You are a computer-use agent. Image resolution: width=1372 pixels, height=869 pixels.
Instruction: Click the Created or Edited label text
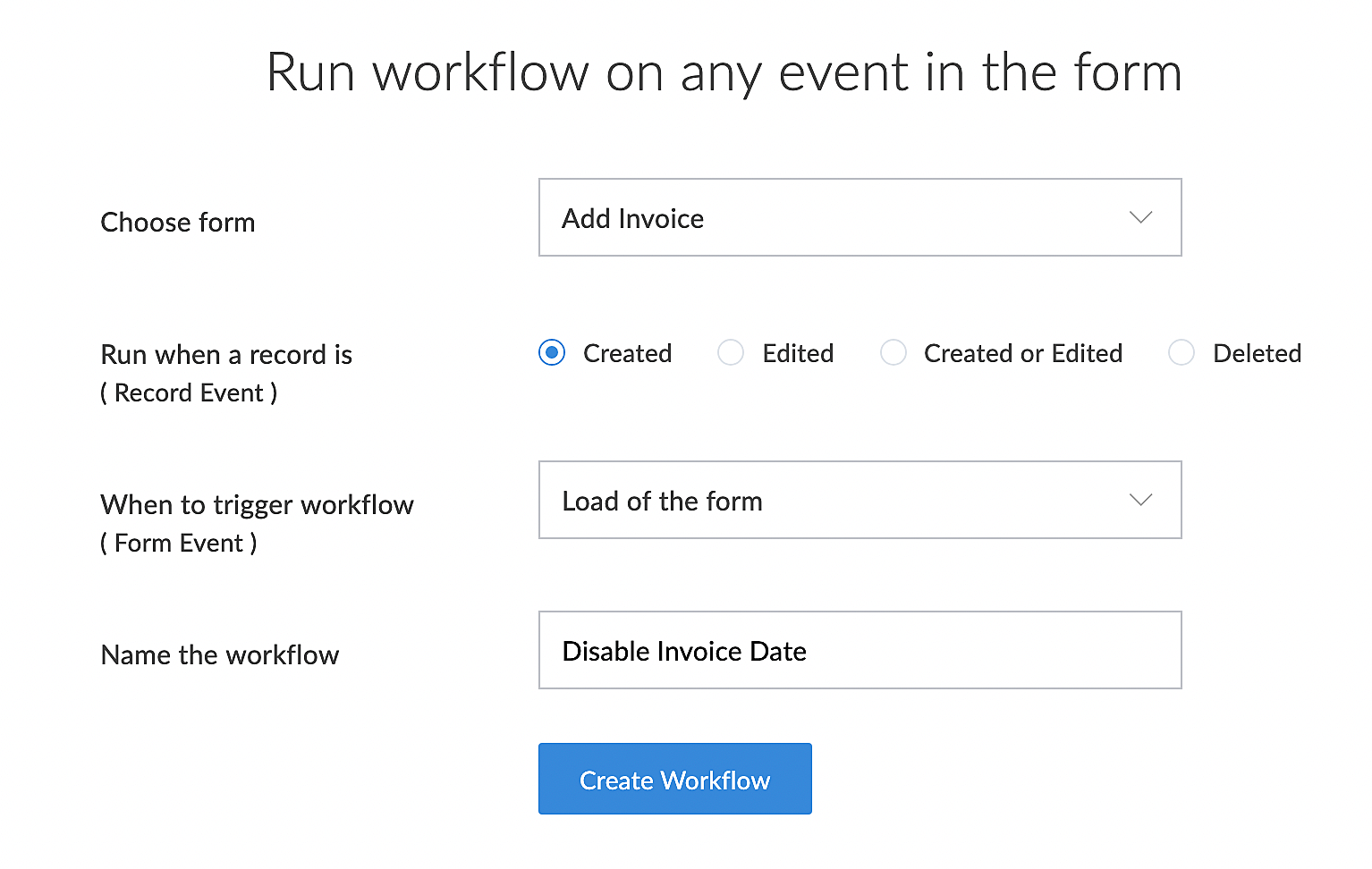click(1022, 353)
